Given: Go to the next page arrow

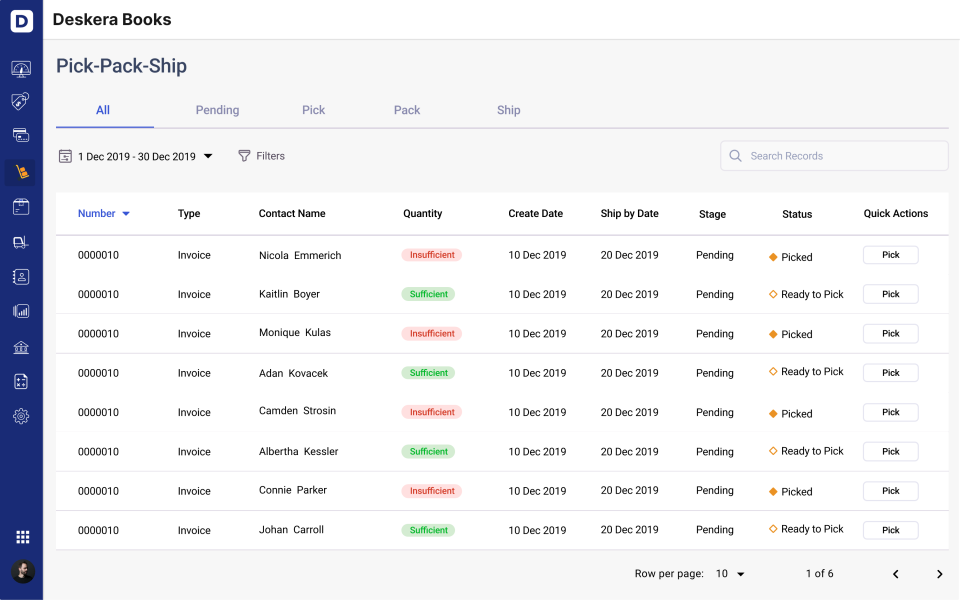Looking at the screenshot, I should (939, 574).
